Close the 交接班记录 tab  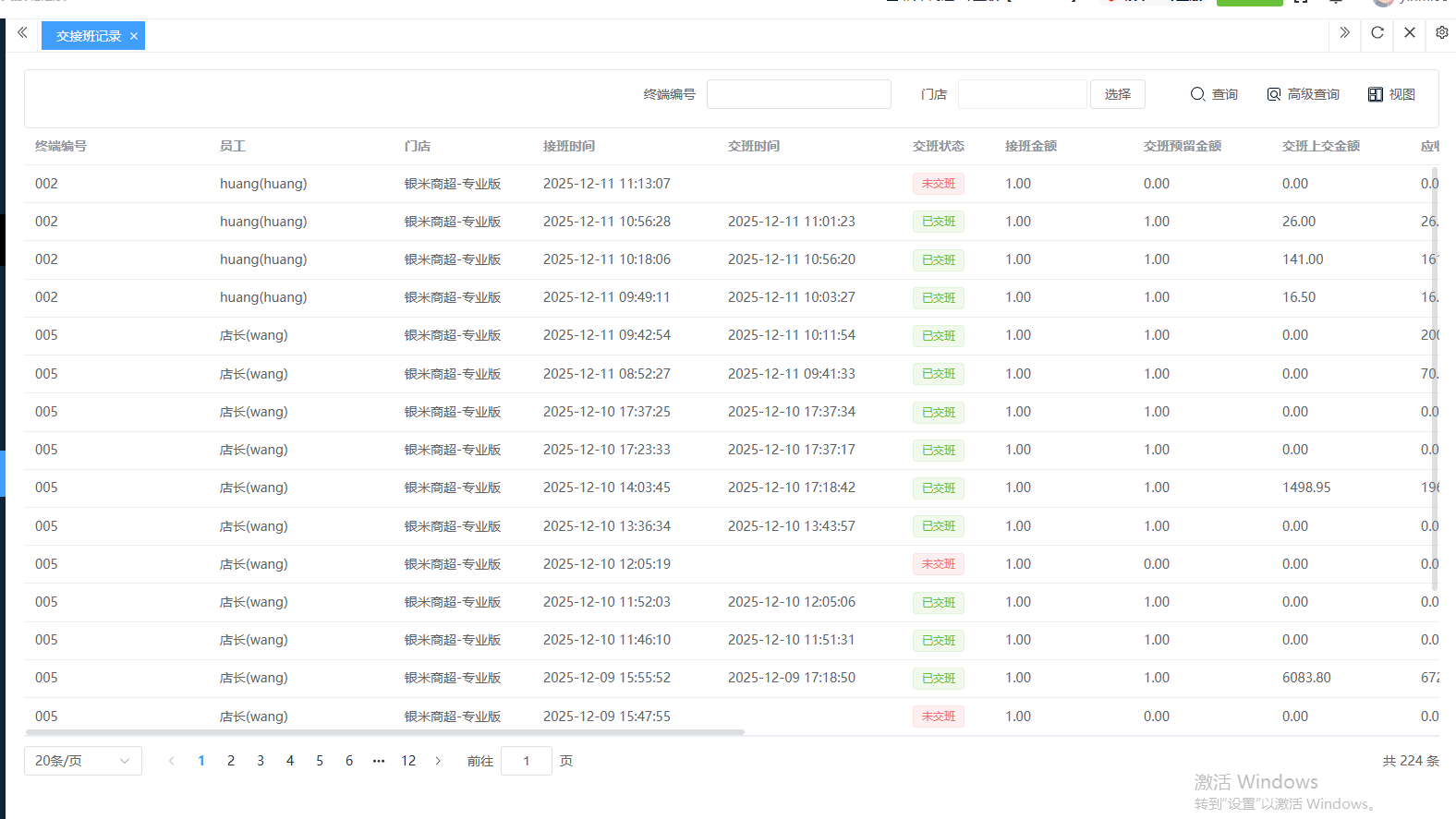pos(134,36)
